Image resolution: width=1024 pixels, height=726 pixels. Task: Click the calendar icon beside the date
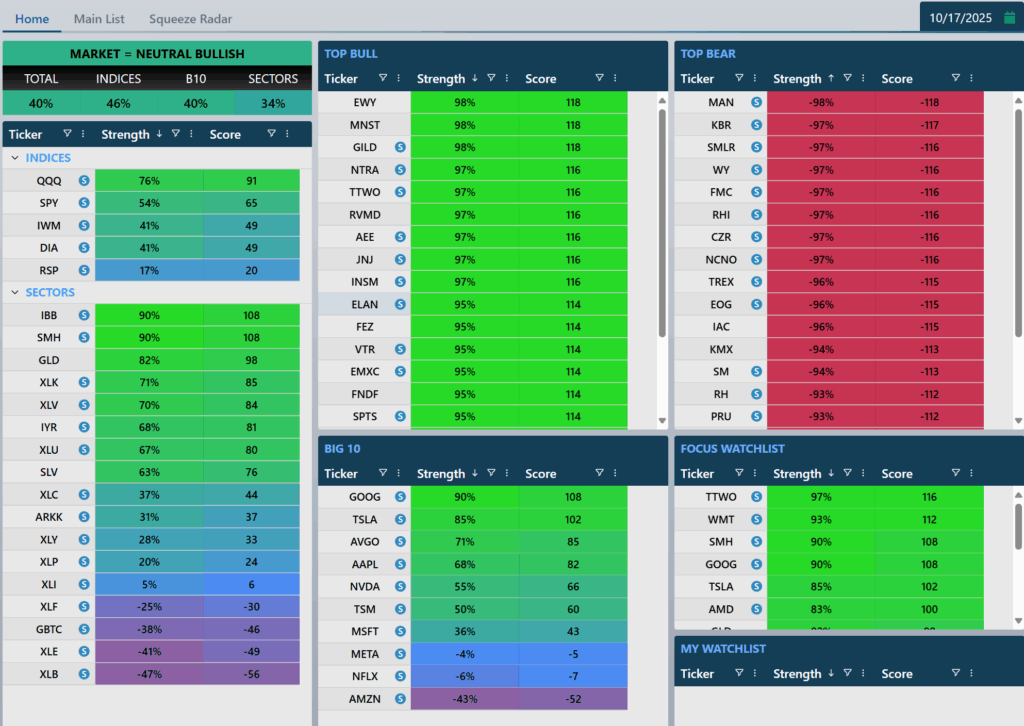tap(1009, 18)
